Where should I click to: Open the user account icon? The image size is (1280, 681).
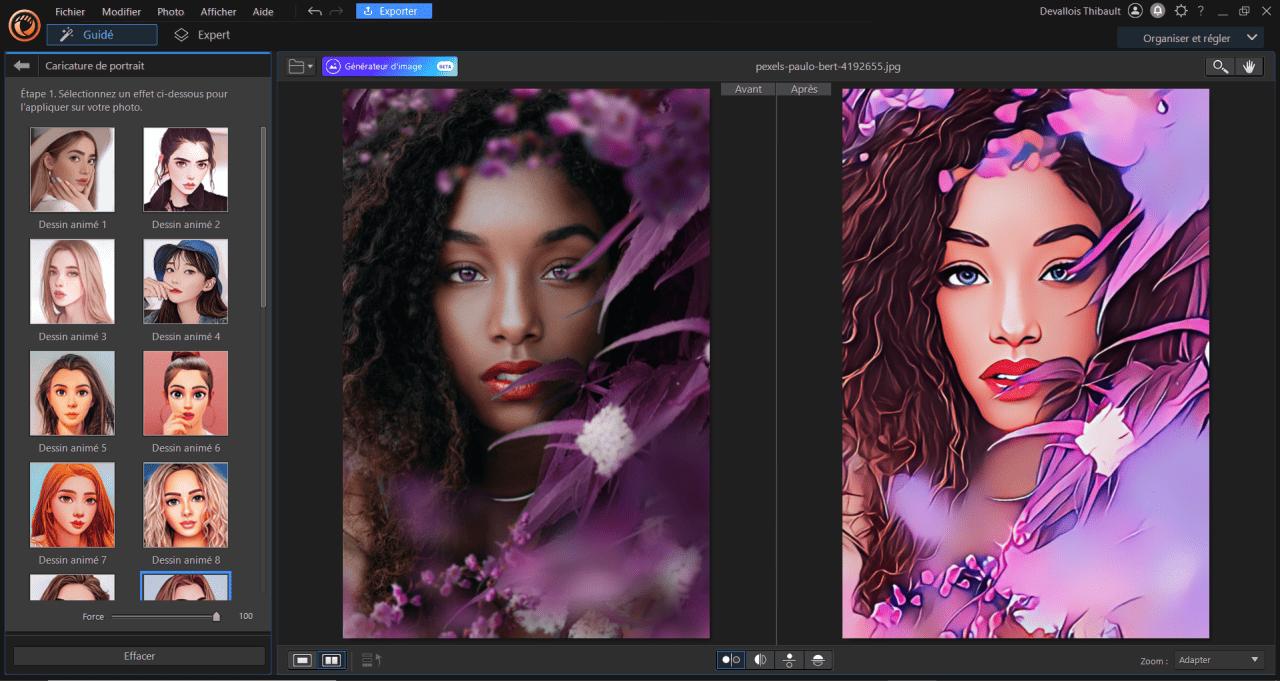(x=1135, y=11)
